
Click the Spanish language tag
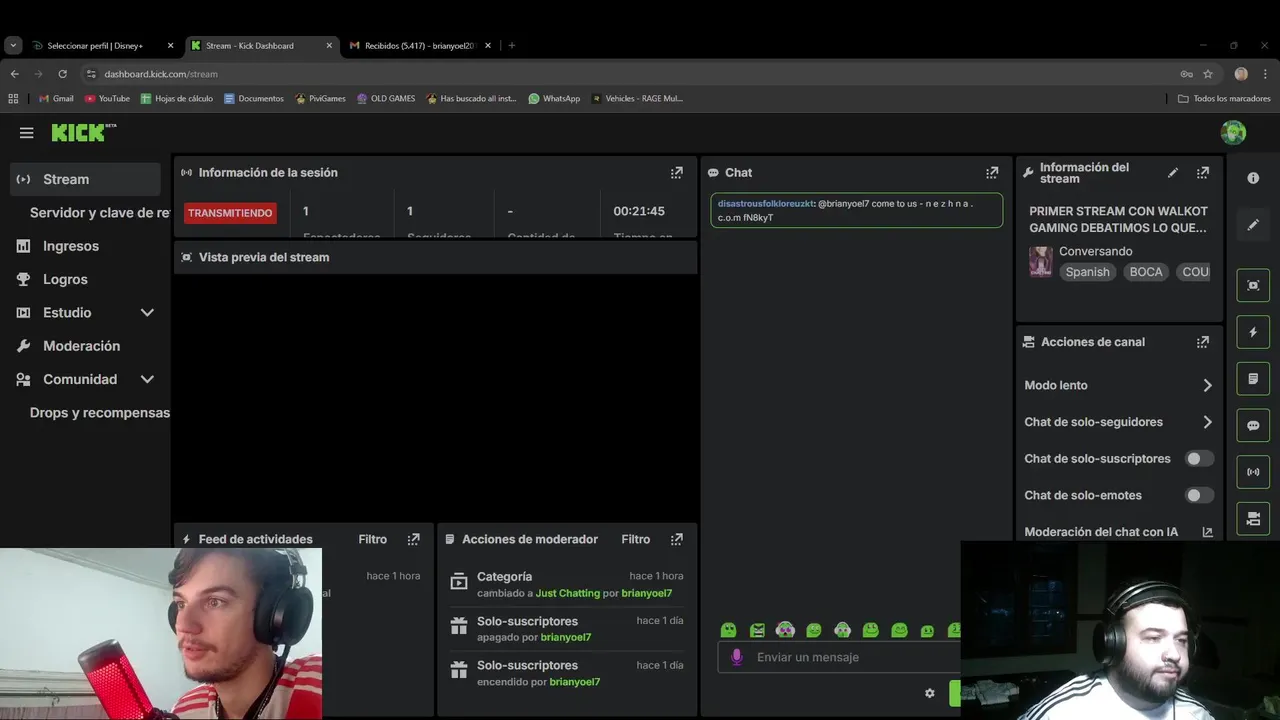pyautogui.click(x=1087, y=272)
